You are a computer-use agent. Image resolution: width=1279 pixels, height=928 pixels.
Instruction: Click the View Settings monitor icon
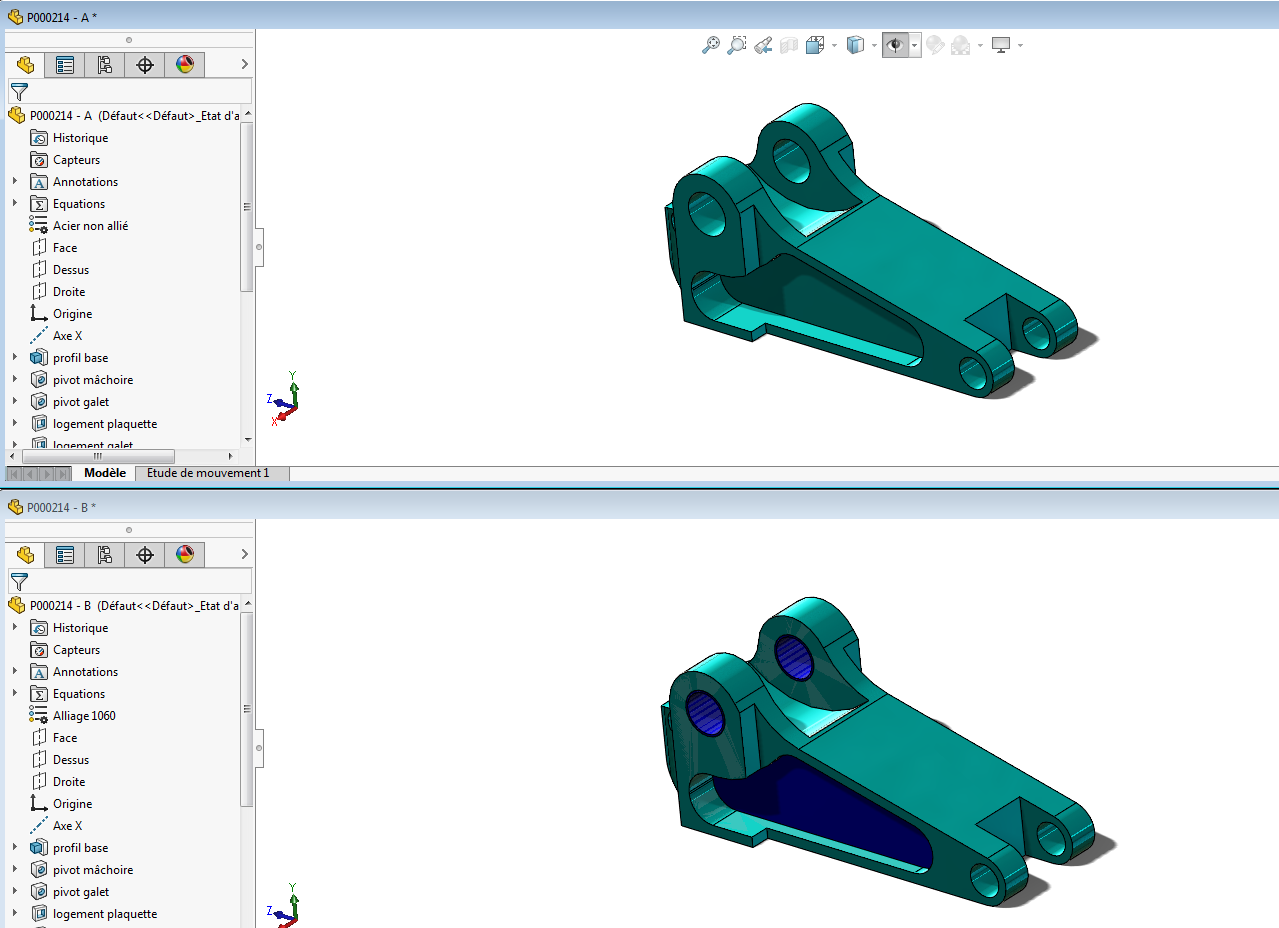tap(1001, 45)
